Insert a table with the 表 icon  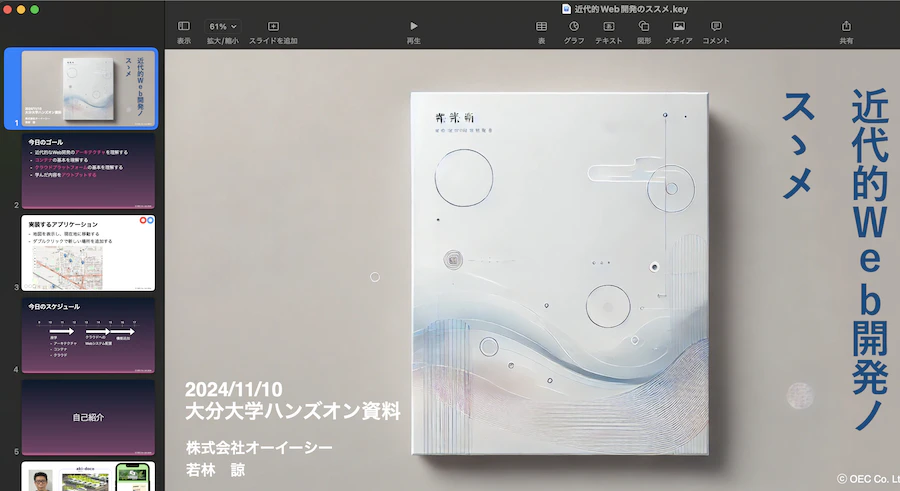click(x=541, y=26)
